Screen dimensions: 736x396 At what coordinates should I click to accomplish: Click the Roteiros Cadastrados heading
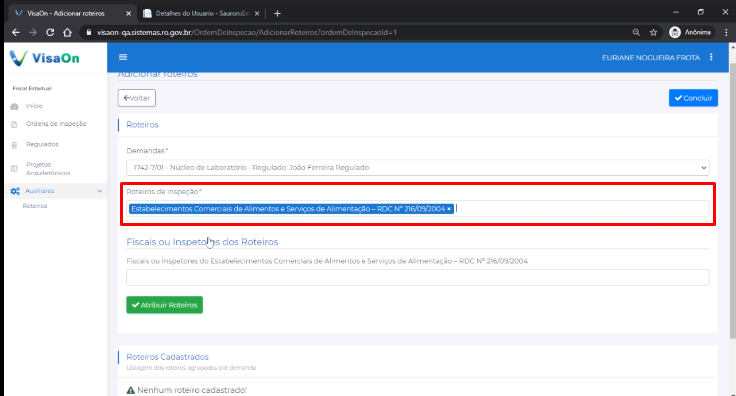click(167, 357)
